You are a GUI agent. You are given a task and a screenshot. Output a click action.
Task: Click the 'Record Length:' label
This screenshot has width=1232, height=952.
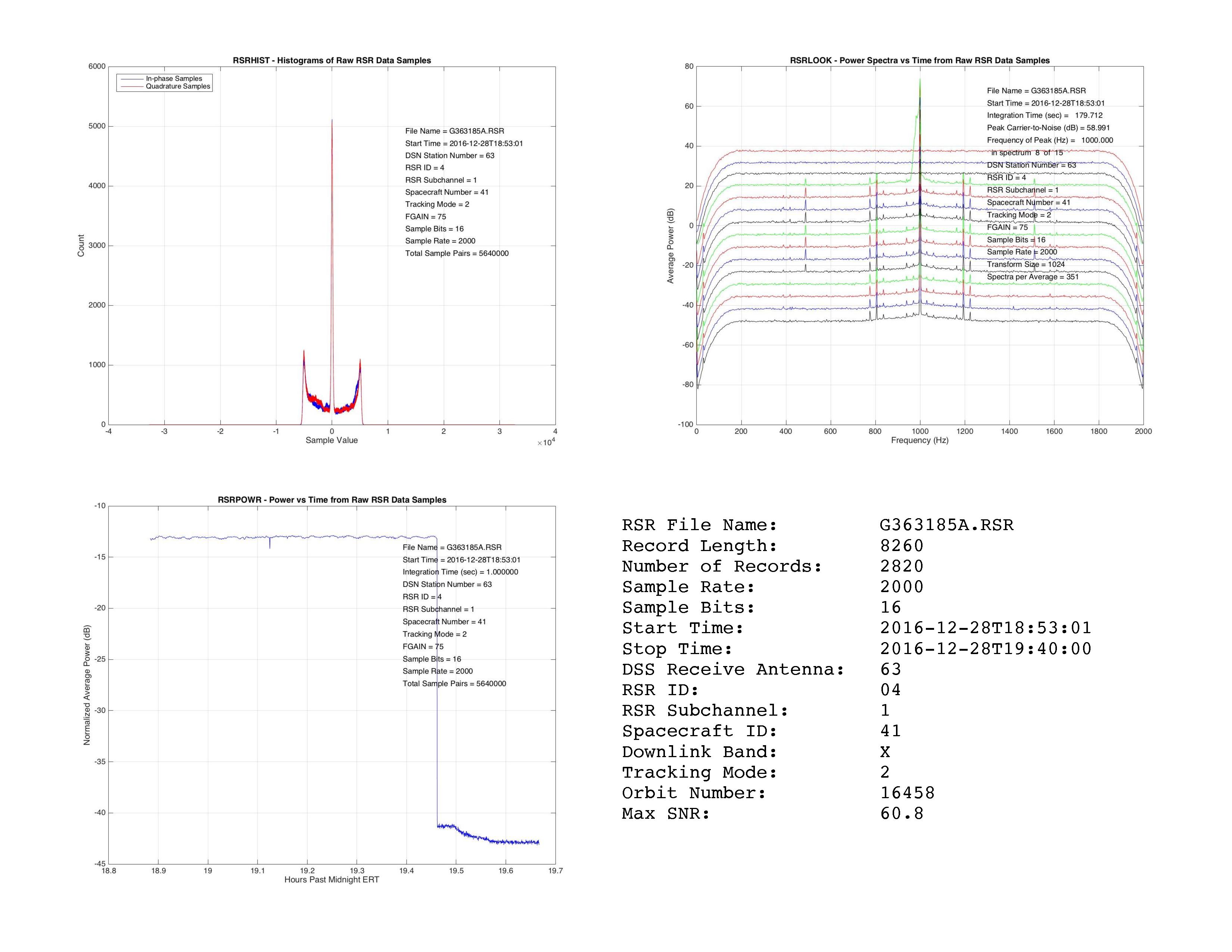(700, 546)
